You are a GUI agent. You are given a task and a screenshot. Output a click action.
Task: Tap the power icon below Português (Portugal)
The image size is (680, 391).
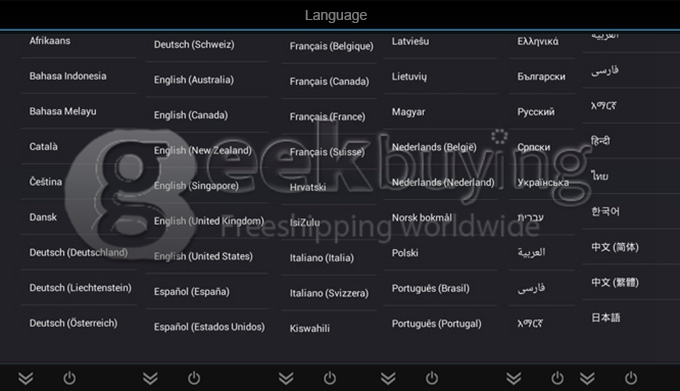point(432,378)
